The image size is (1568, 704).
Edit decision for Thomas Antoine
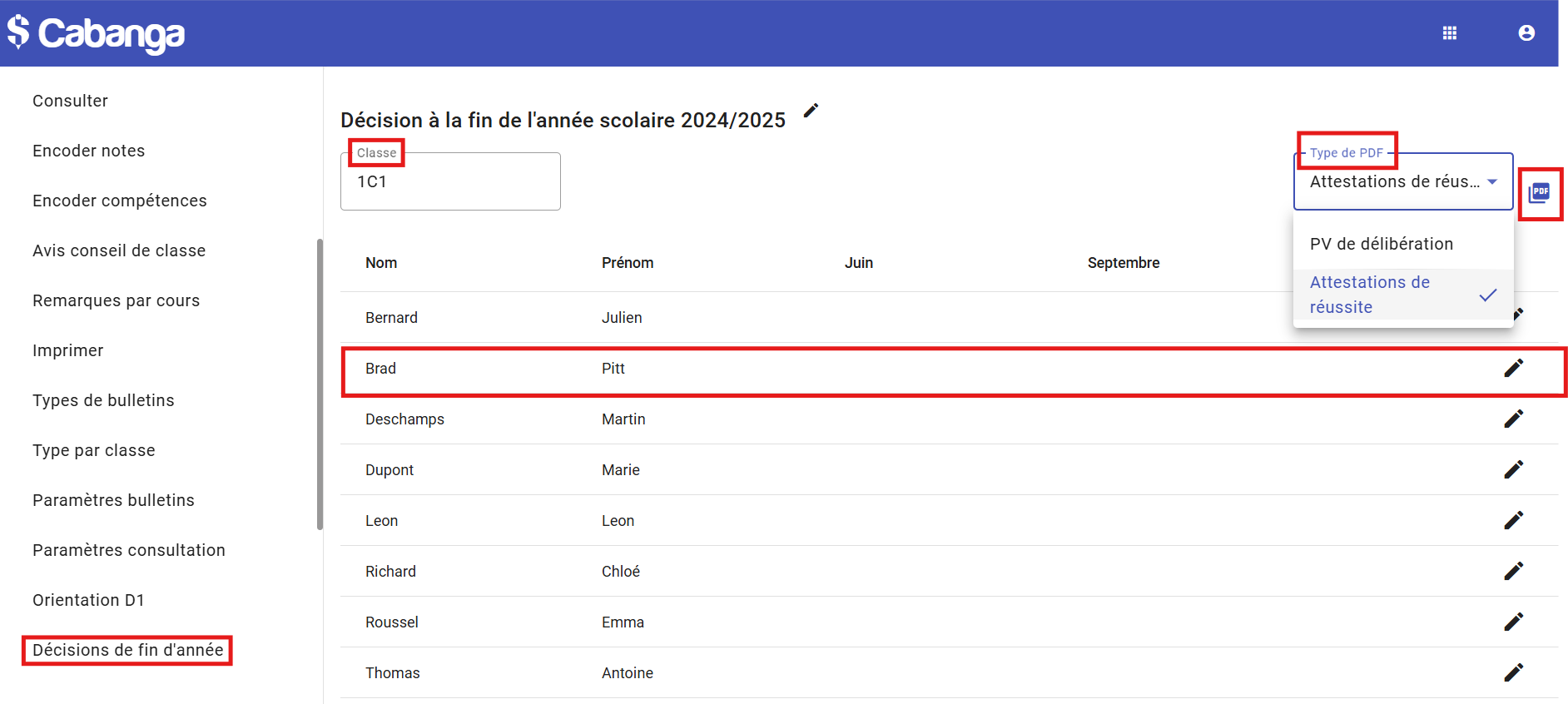pos(1513,672)
